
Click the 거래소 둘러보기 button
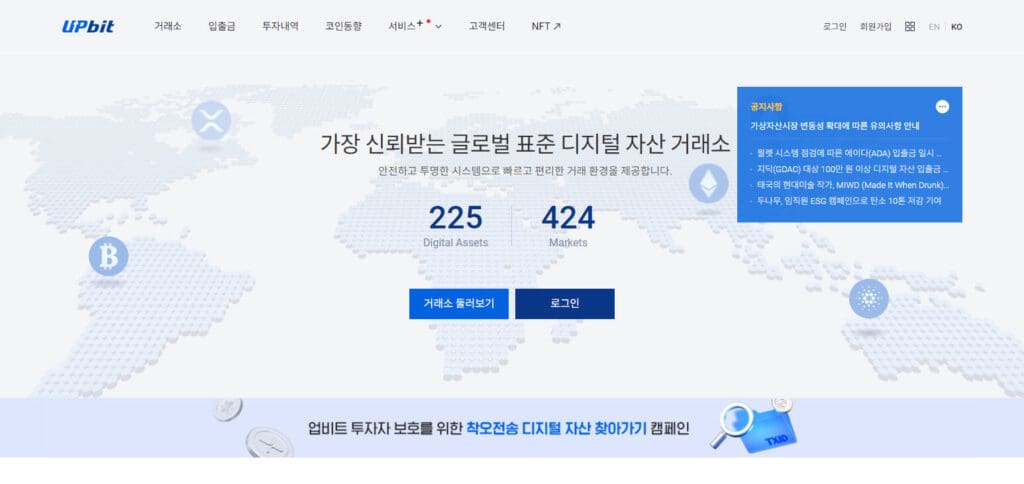pos(458,304)
